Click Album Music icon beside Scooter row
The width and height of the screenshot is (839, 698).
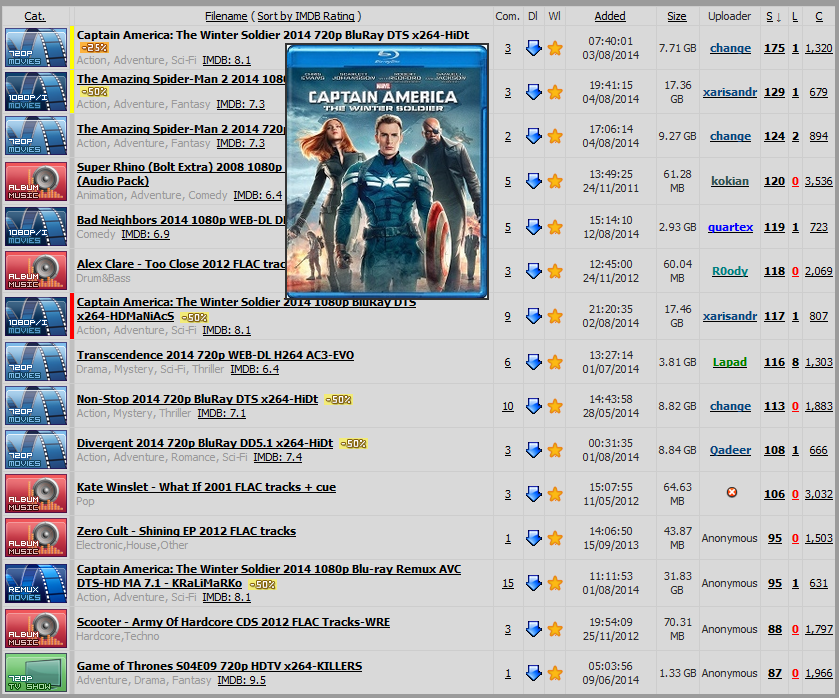tap(36, 628)
